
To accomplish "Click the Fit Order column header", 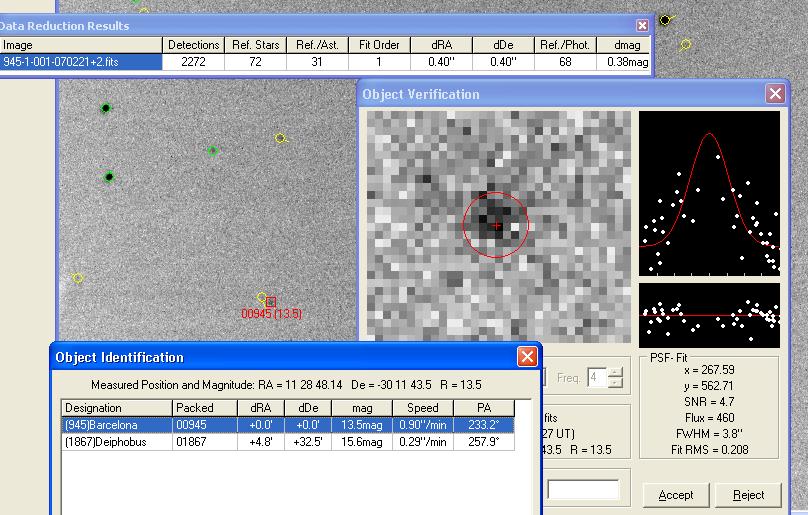I will tap(379, 45).
